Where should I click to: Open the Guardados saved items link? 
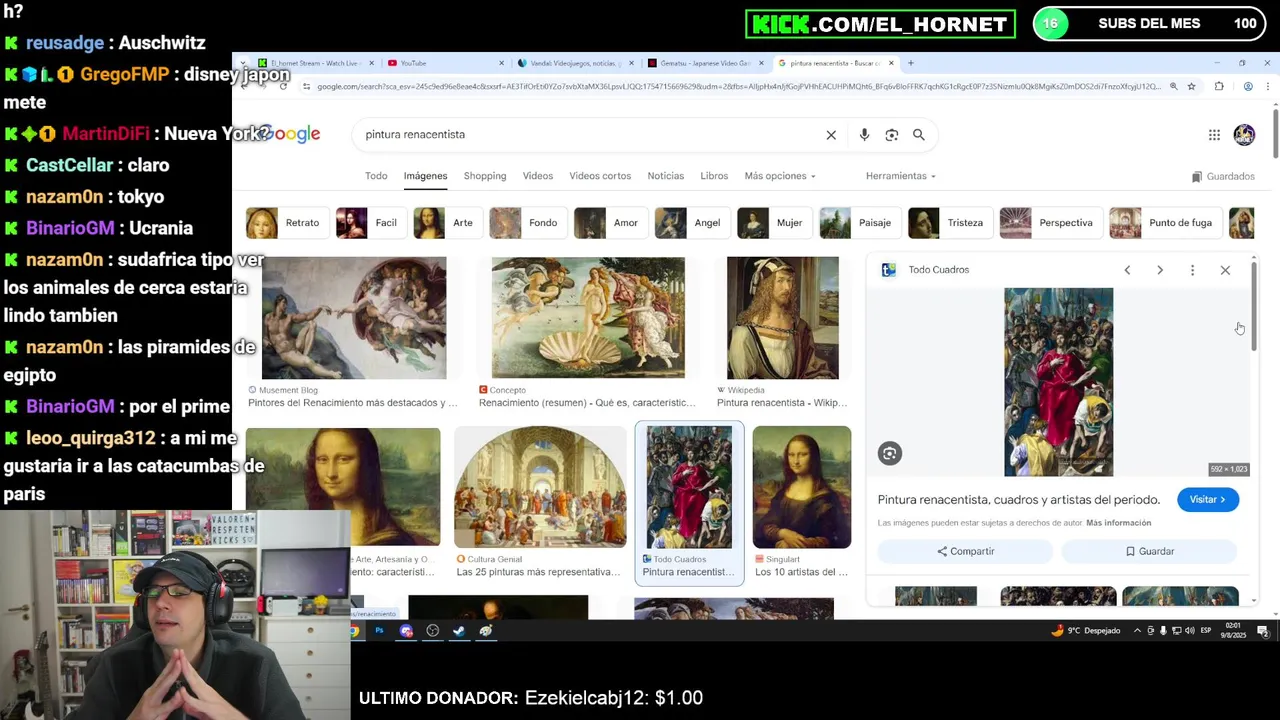pyautogui.click(x=1223, y=177)
